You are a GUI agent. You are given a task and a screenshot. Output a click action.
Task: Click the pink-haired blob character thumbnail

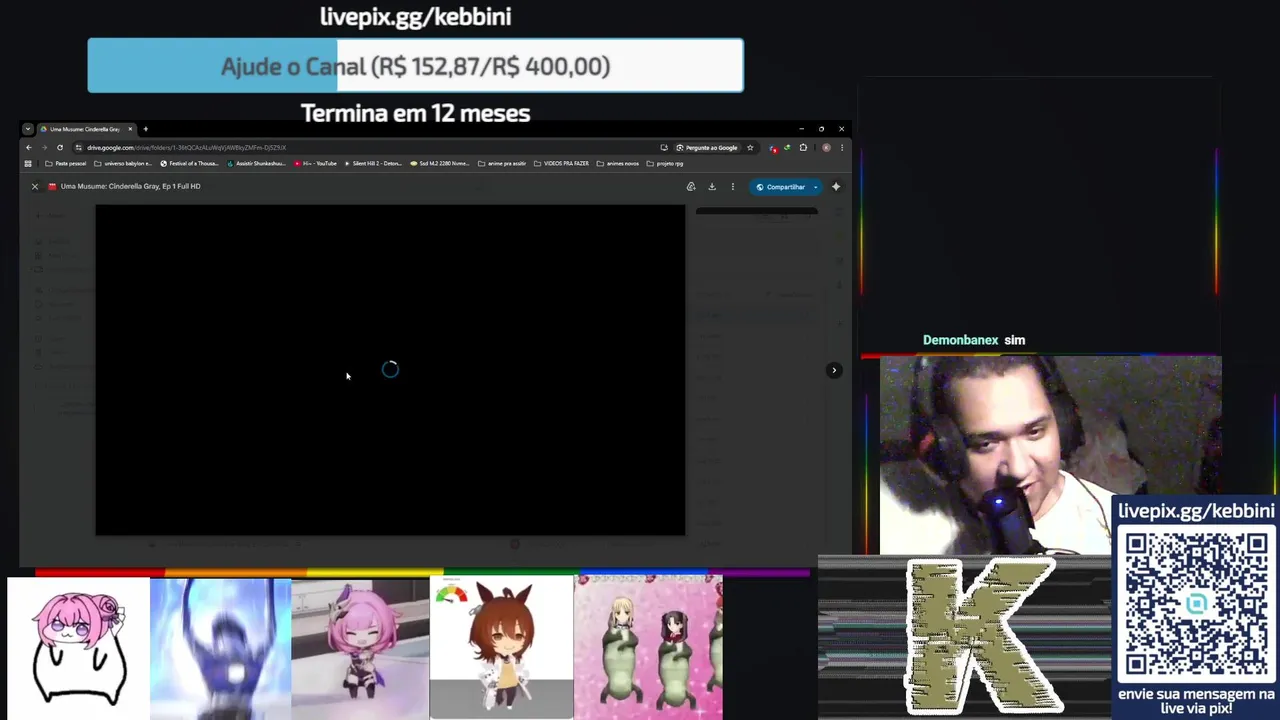78,648
